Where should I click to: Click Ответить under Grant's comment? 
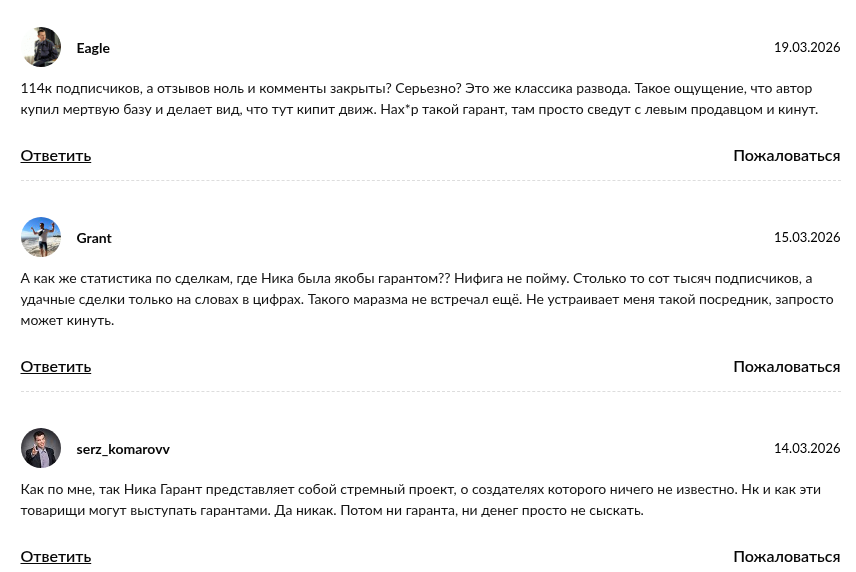pos(56,366)
